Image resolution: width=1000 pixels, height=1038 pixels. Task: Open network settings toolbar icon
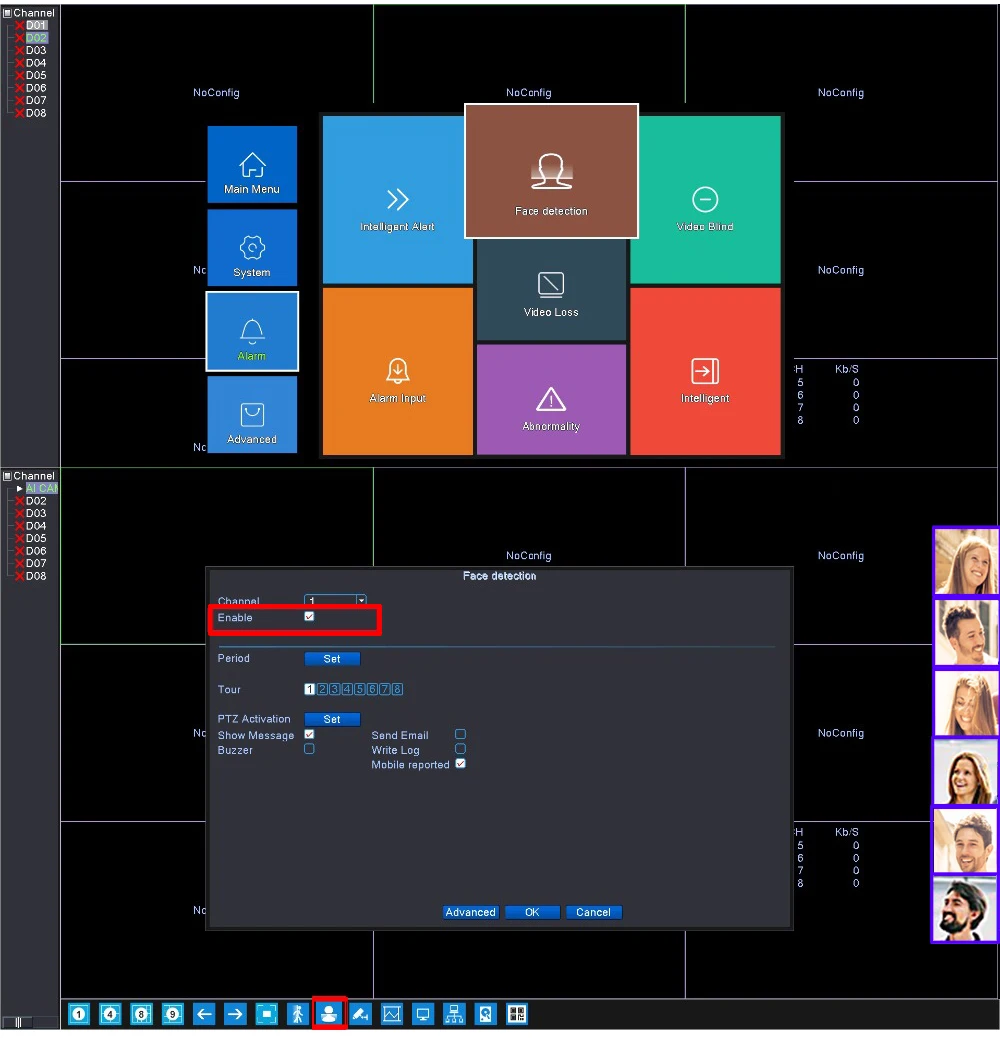[454, 1014]
